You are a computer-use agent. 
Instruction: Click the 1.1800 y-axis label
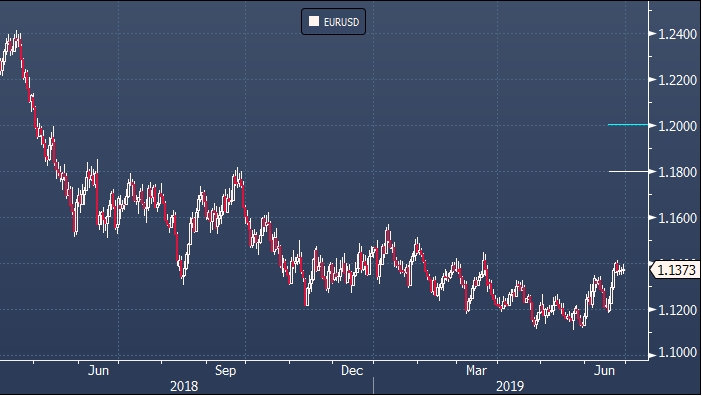[677, 172]
